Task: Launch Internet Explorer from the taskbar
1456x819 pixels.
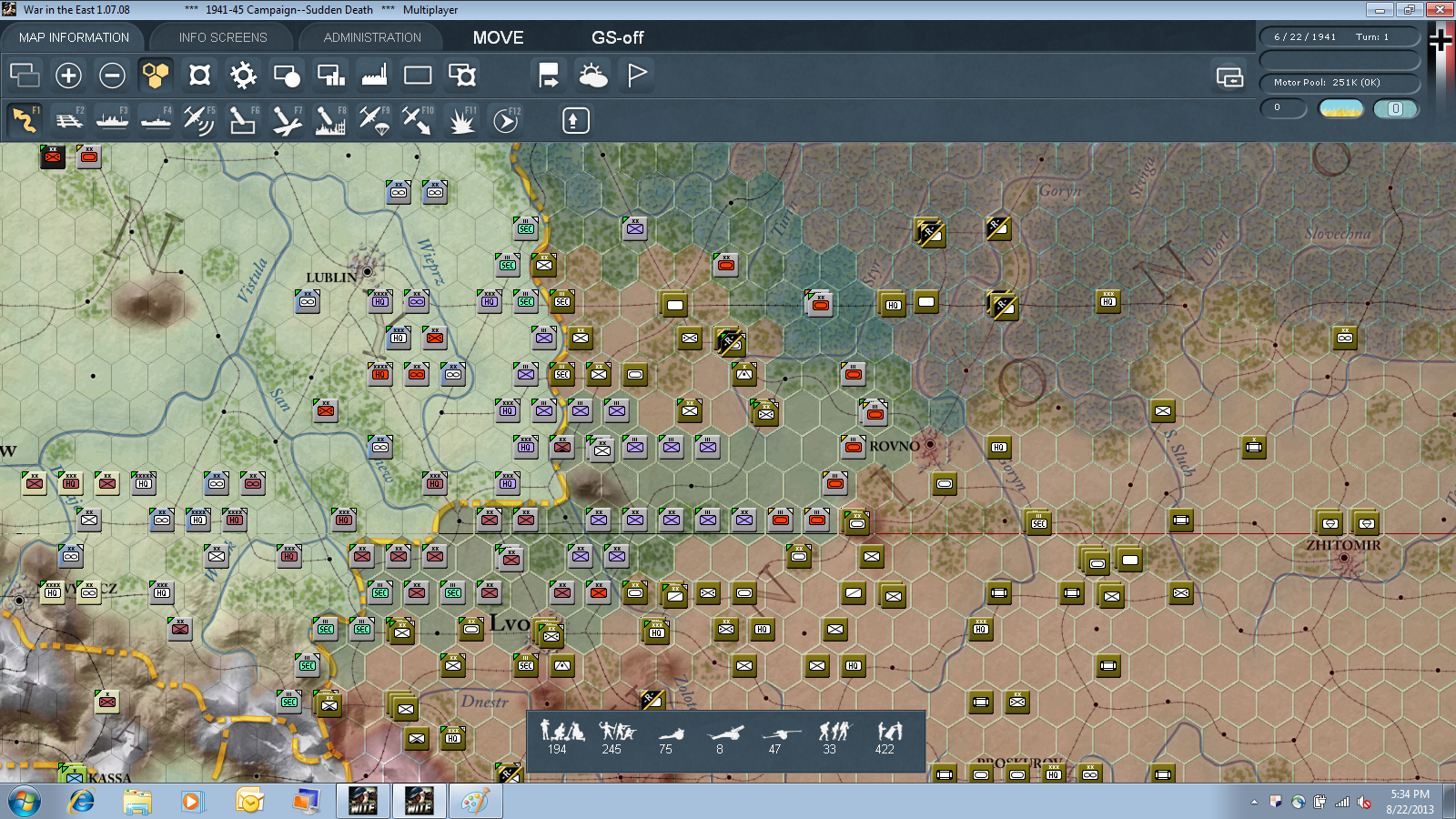Action: 82,802
